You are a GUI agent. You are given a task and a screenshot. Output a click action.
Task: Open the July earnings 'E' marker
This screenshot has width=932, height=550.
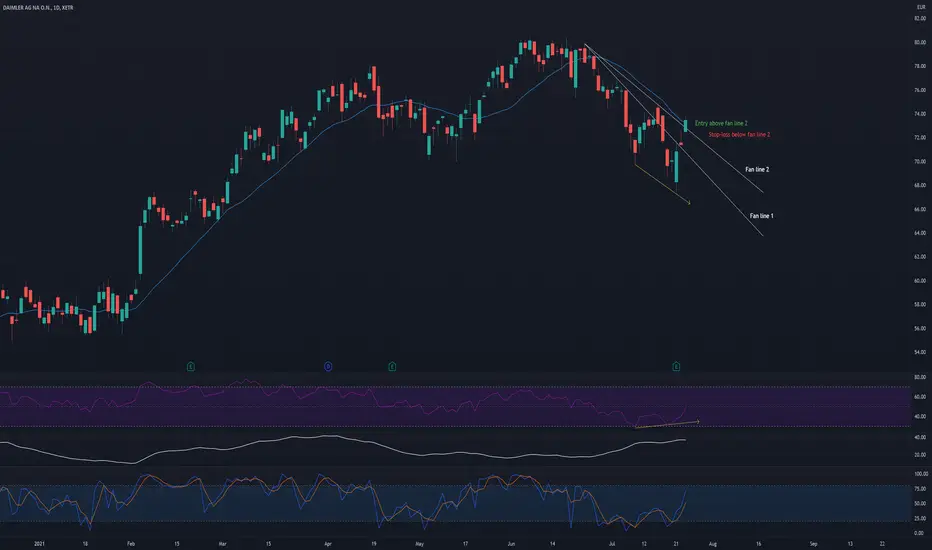point(676,366)
